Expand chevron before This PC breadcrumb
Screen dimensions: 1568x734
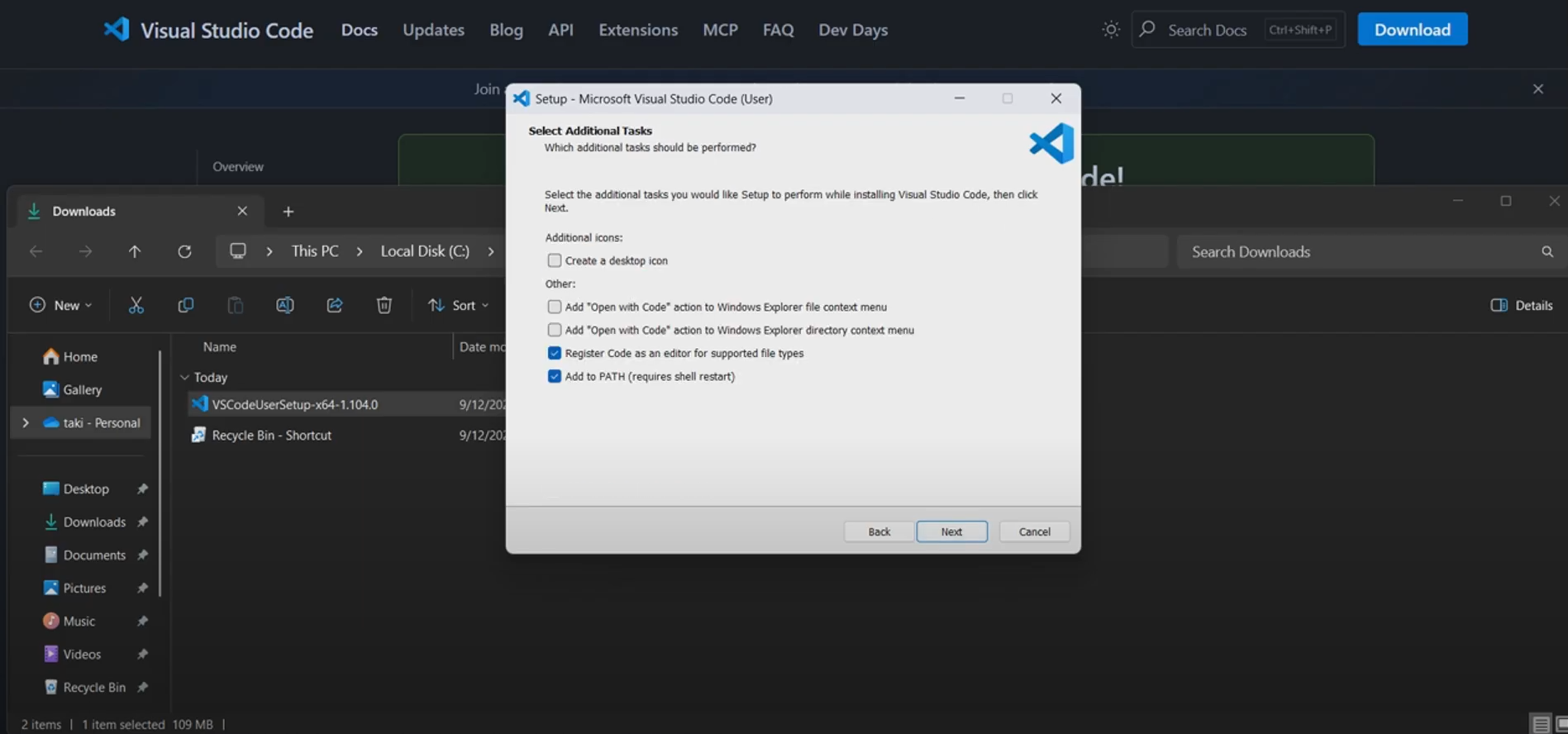click(269, 251)
